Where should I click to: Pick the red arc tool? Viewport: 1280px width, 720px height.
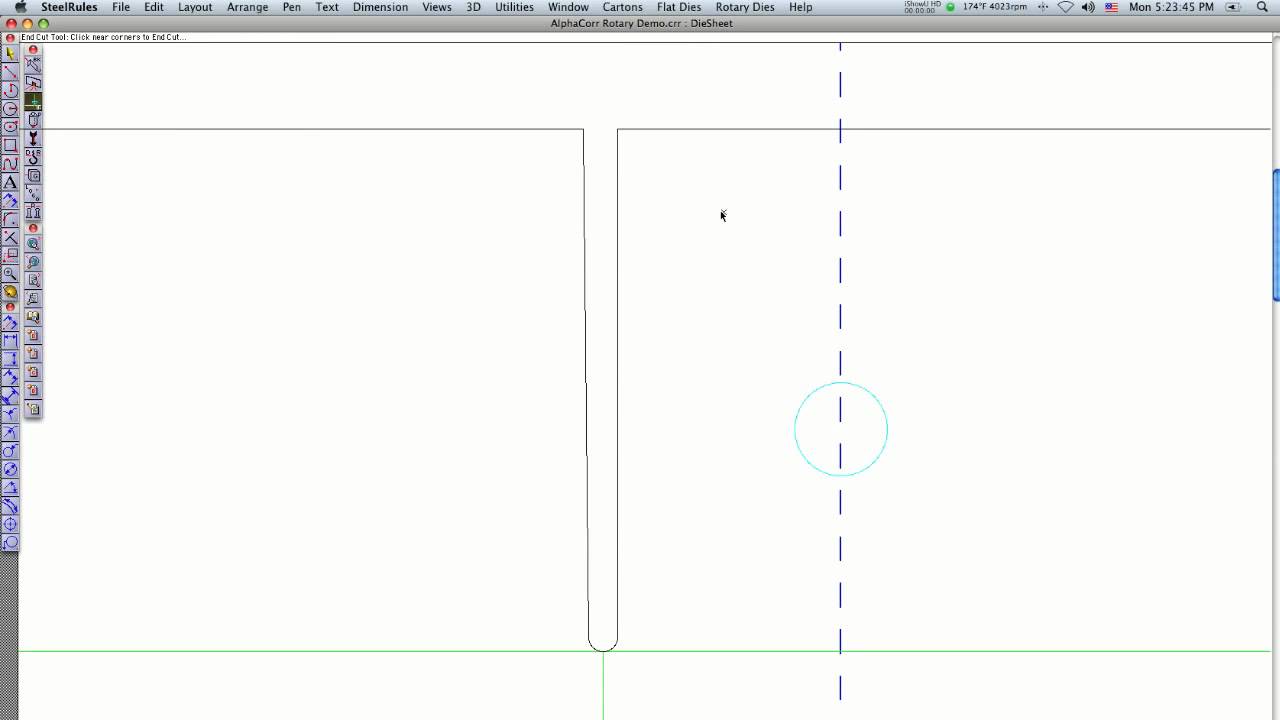tap(10, 90)
